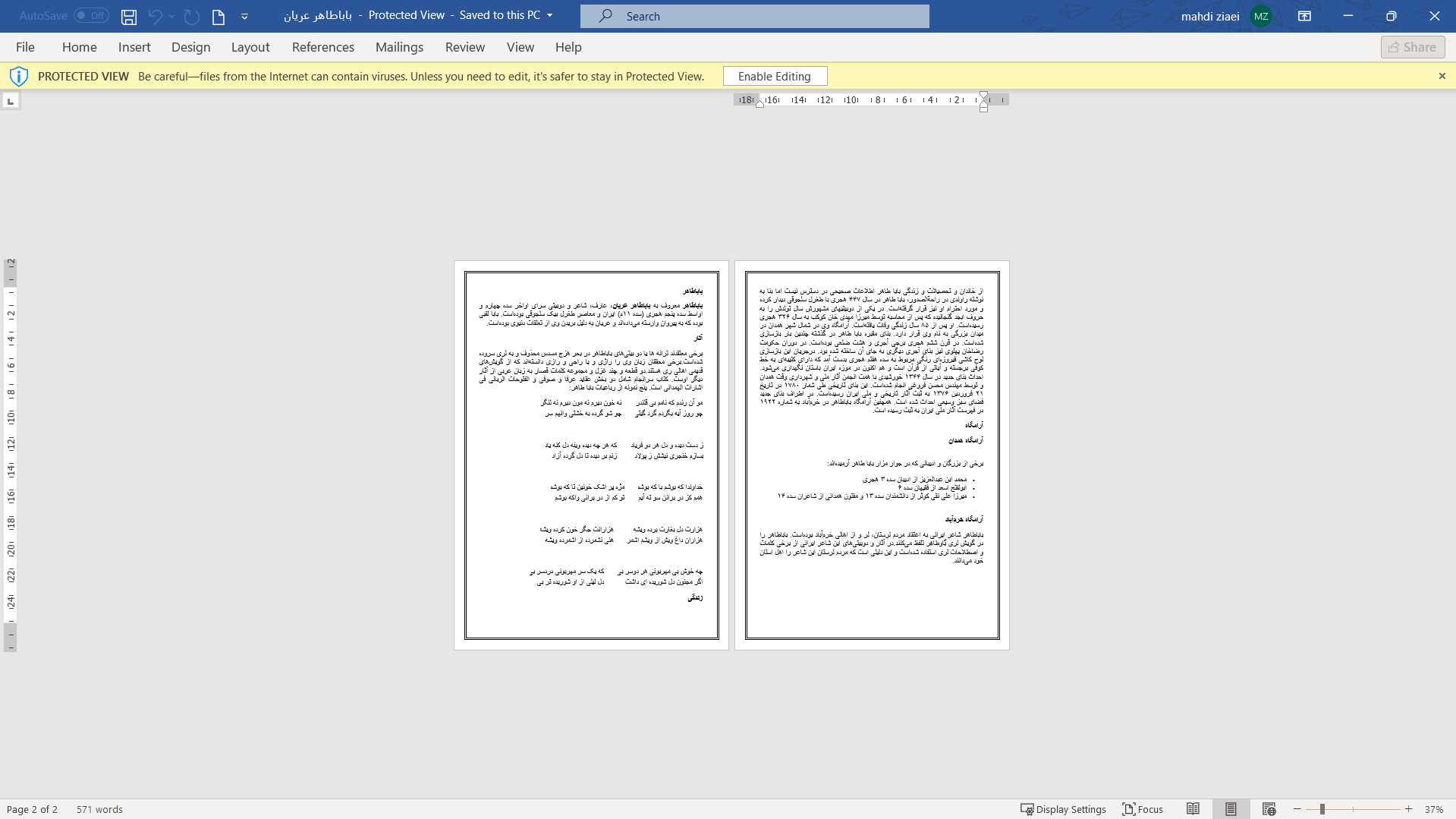The image size is (1456, 819).
Task: Open the Design tab
Action: [x=190, y=47]
